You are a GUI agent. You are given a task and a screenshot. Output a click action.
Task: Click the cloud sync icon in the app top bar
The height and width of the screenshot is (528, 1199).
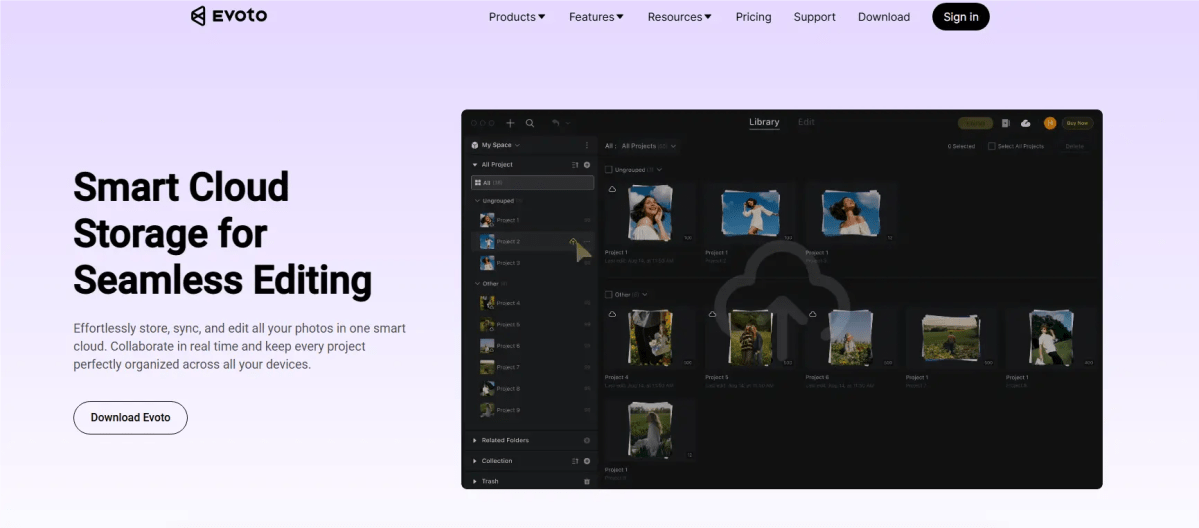click(1026, 123)
